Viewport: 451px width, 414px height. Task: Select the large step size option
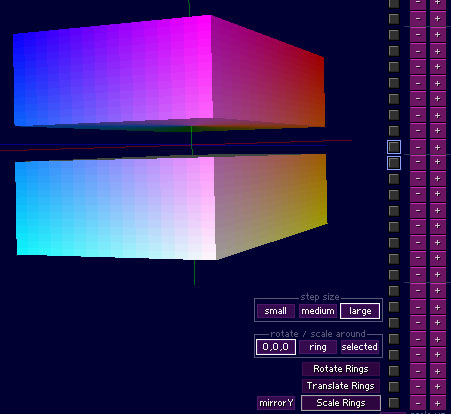(360, 311)
